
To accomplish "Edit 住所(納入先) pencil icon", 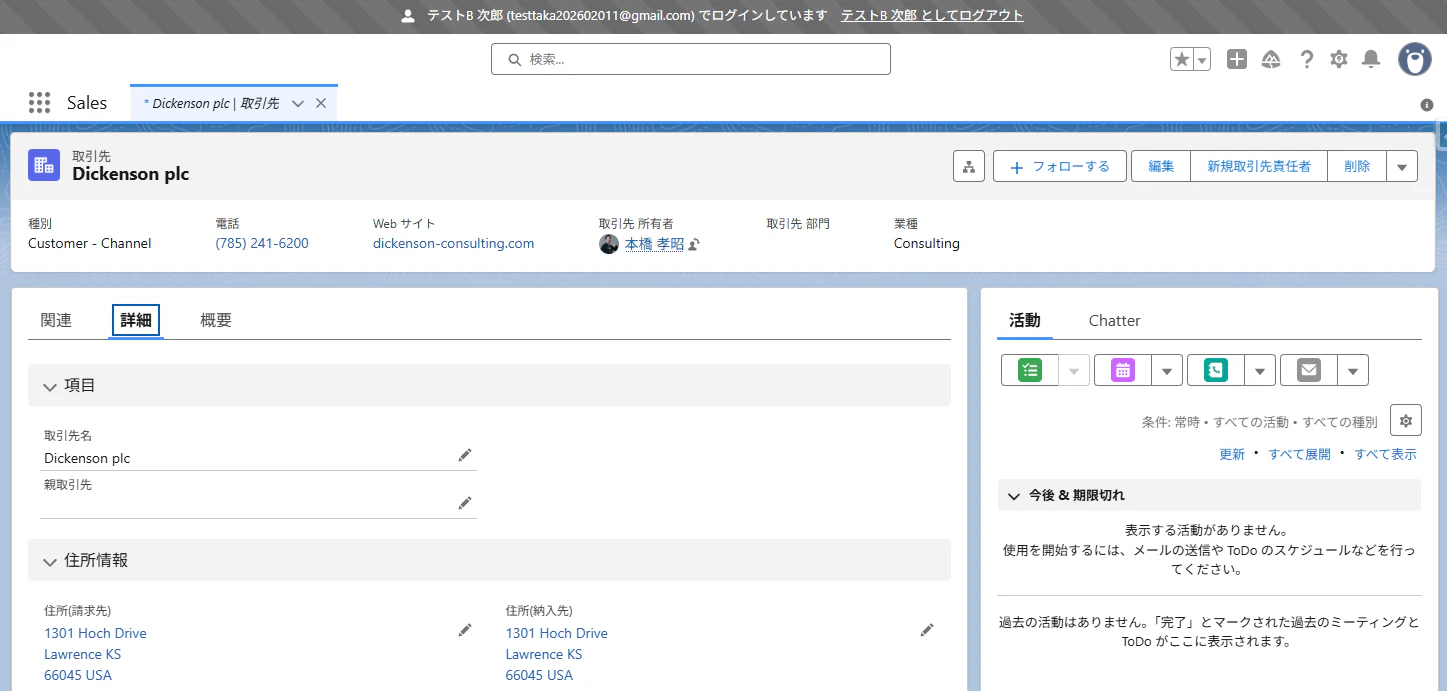I will pos(927,630).
